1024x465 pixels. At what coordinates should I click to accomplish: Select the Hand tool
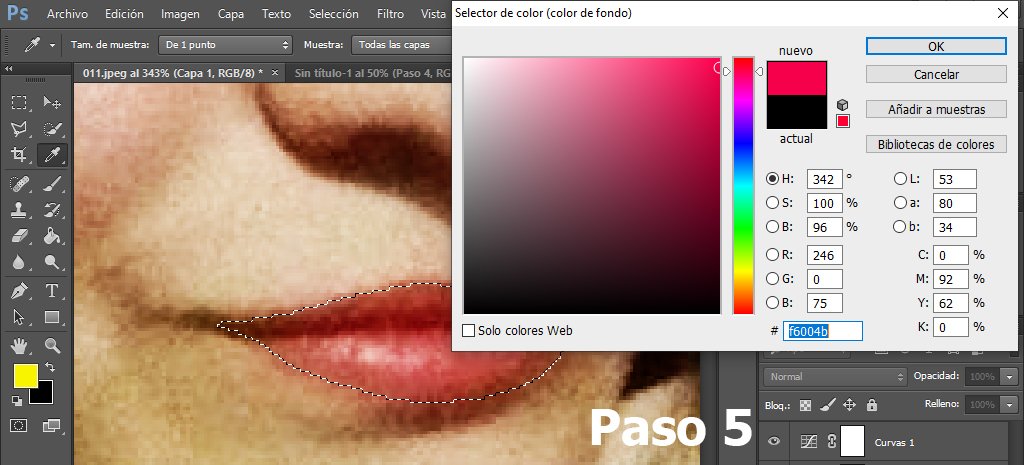point(19,345)
